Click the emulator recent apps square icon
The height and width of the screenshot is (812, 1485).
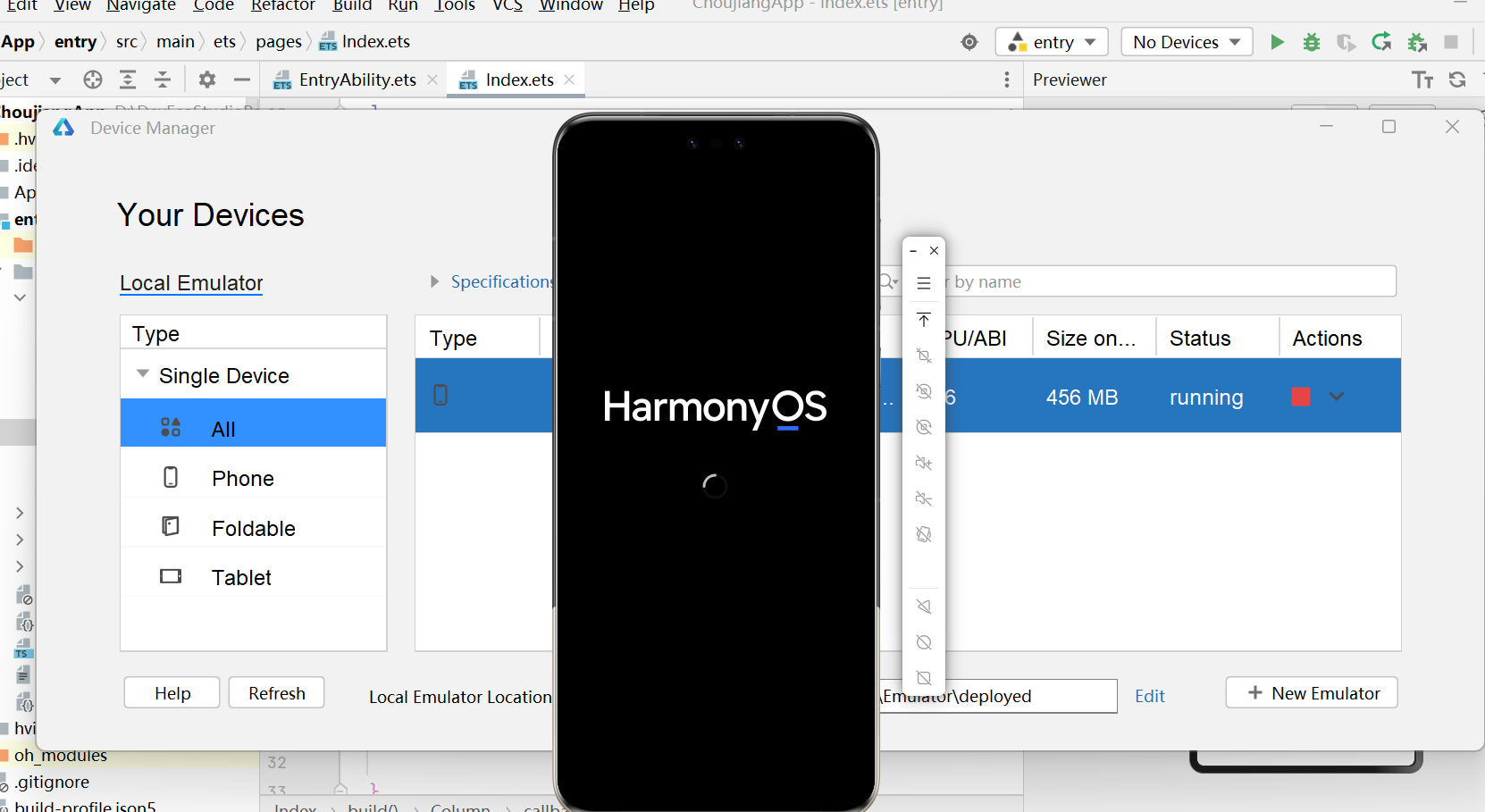(924, 678)
